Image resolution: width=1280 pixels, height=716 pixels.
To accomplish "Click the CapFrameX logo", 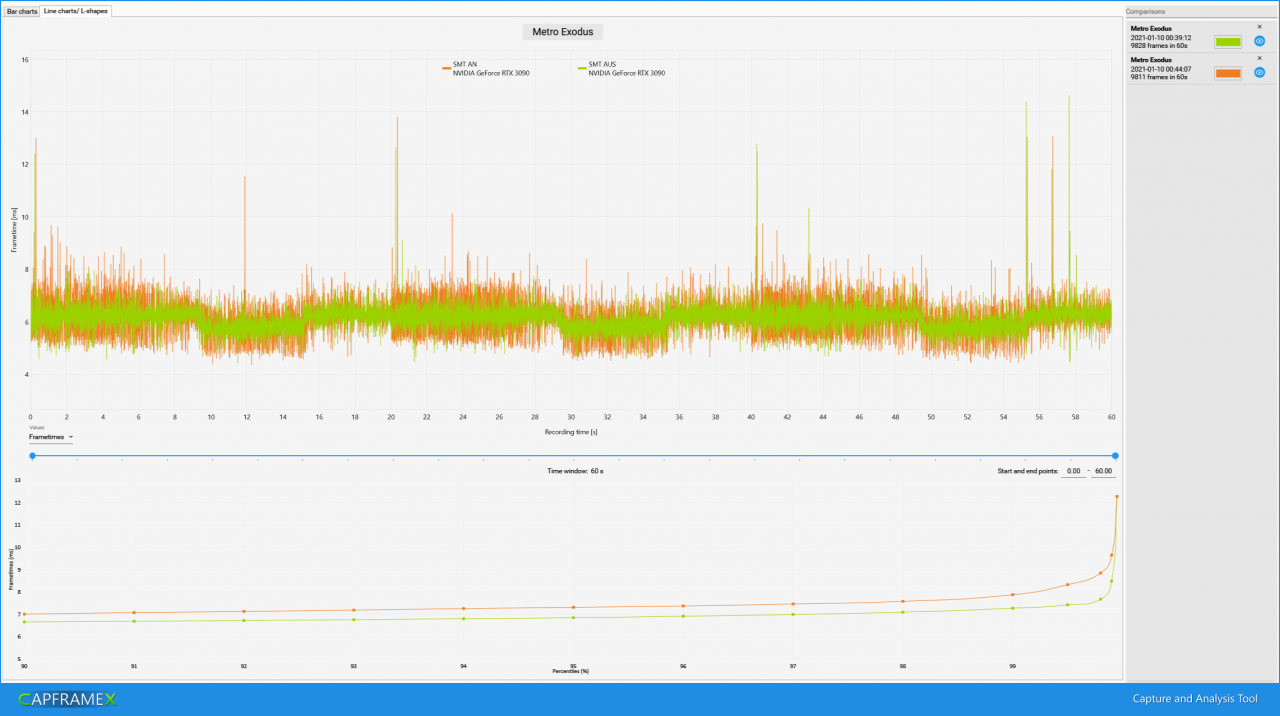I will [67, 699].
